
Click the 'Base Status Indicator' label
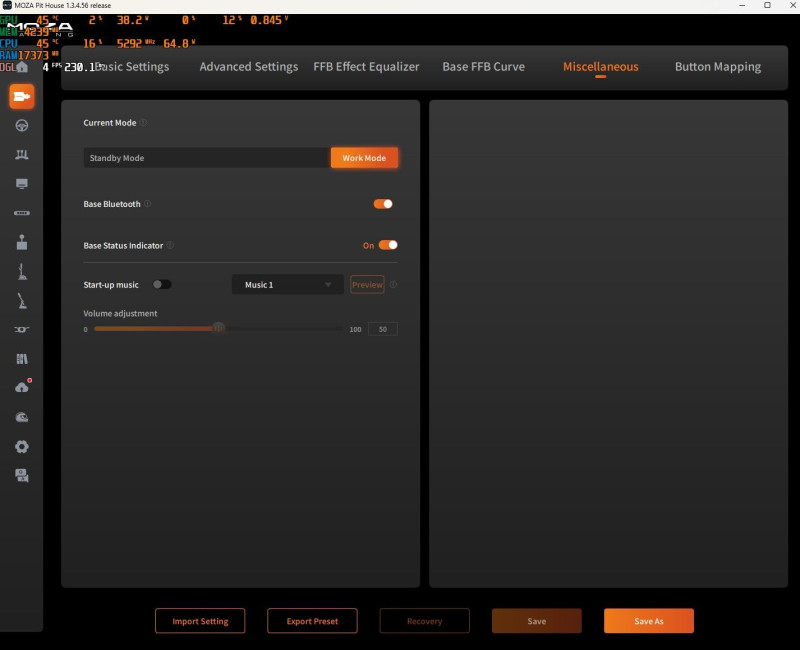123,245
